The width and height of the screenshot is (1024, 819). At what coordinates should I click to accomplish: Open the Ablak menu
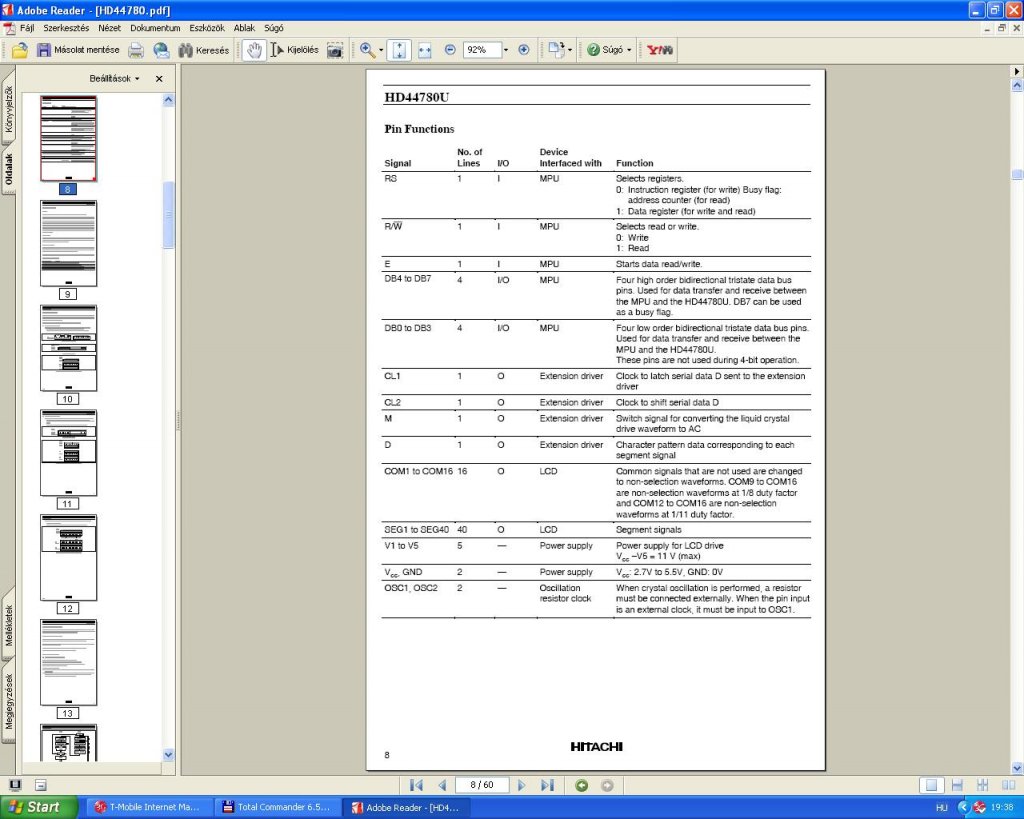pos(244,28)
